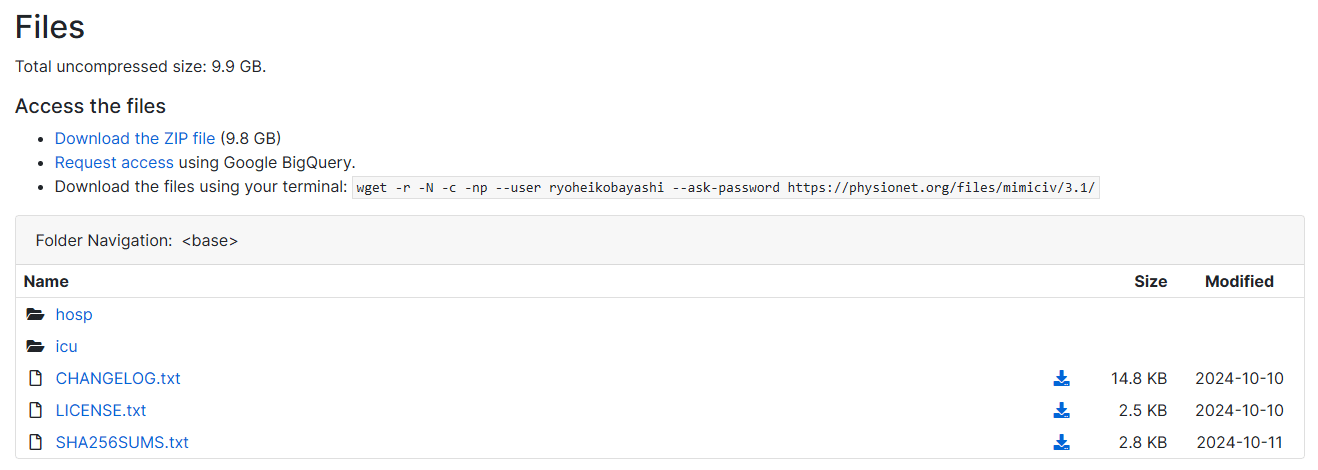This screenshot has width=1318, height=470.
Task: Open the CHANGELOG.txt file link
Action: [118, 378]
